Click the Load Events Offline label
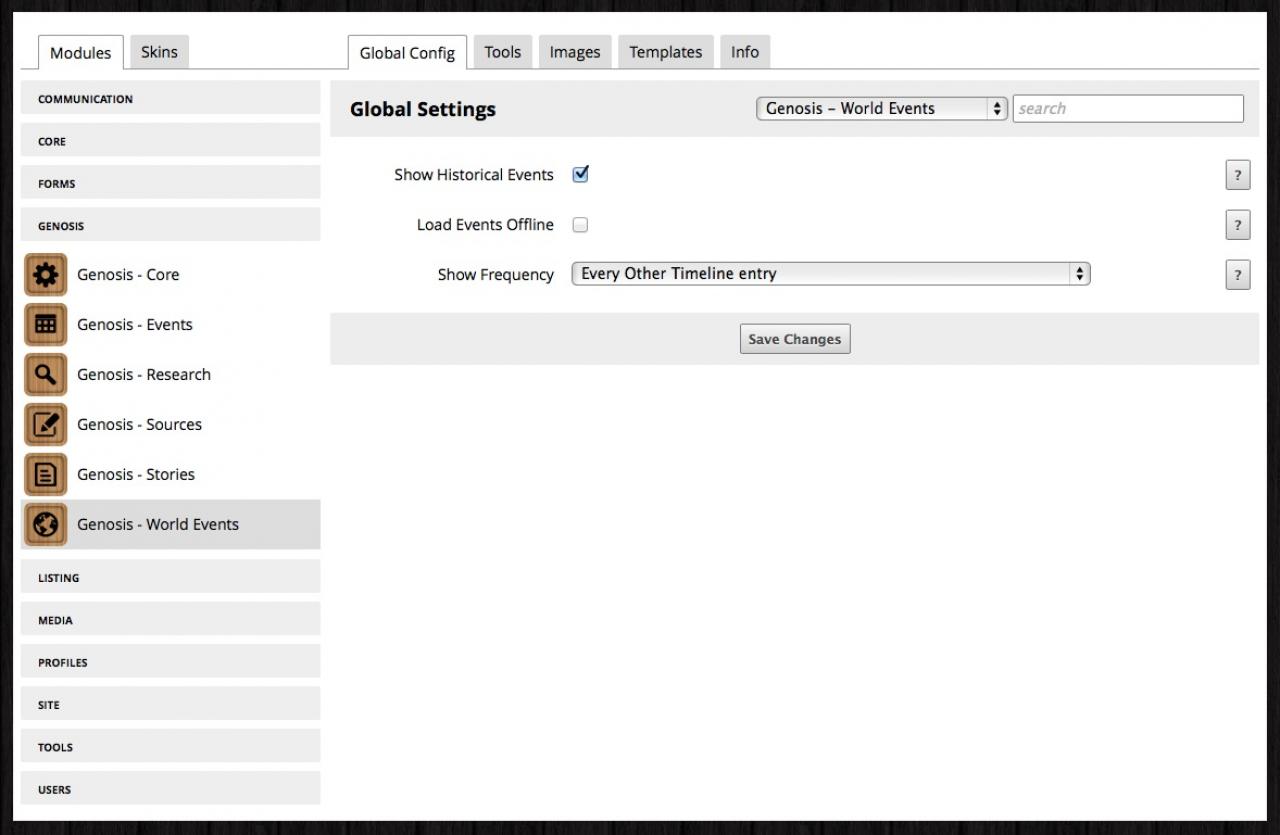The image size is (1280, 835). (485, 225)
